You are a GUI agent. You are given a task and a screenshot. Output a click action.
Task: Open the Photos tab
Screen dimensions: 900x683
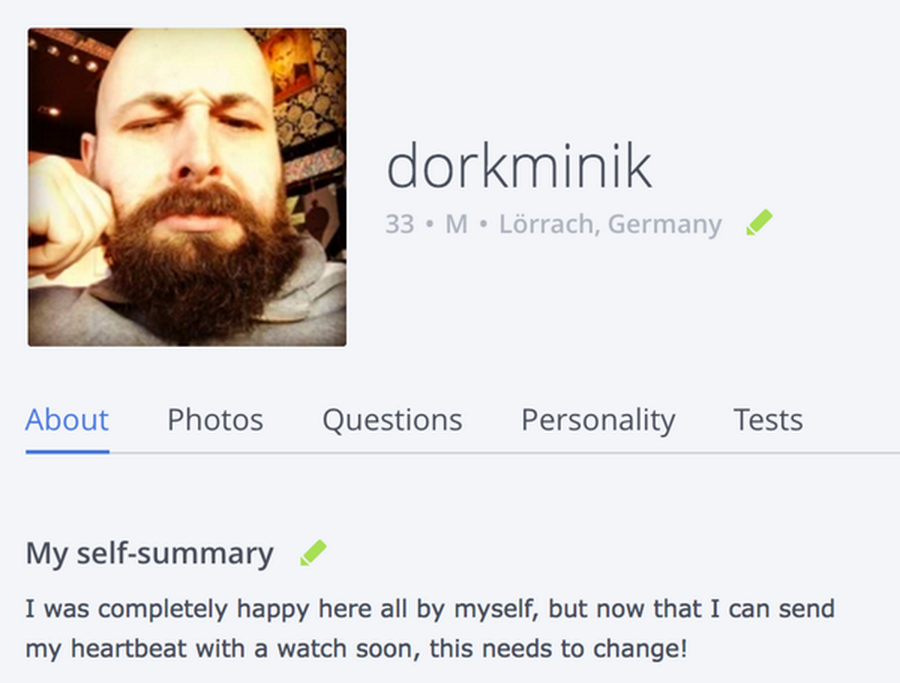point(215,419)
